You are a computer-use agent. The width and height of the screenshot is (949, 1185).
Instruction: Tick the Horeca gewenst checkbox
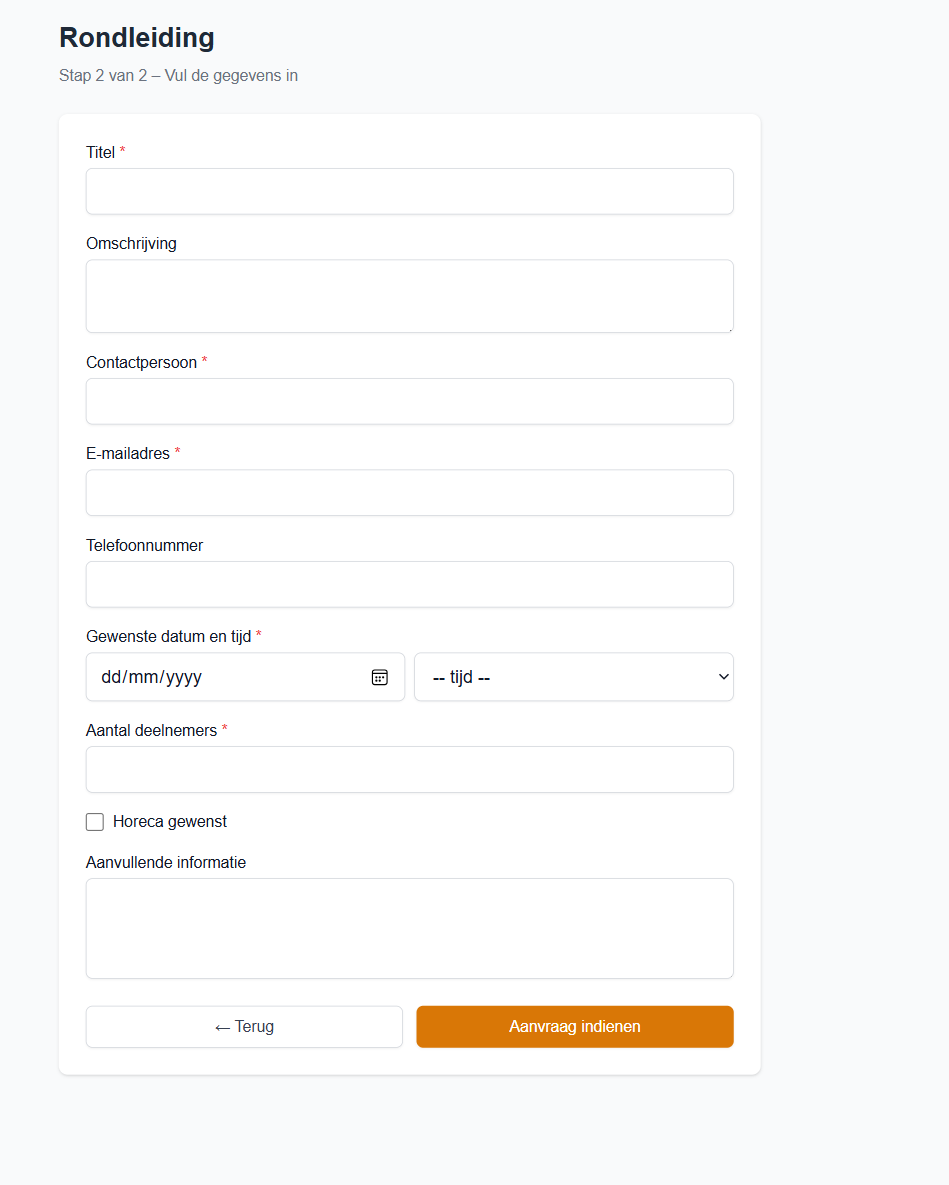coord(95,822)
